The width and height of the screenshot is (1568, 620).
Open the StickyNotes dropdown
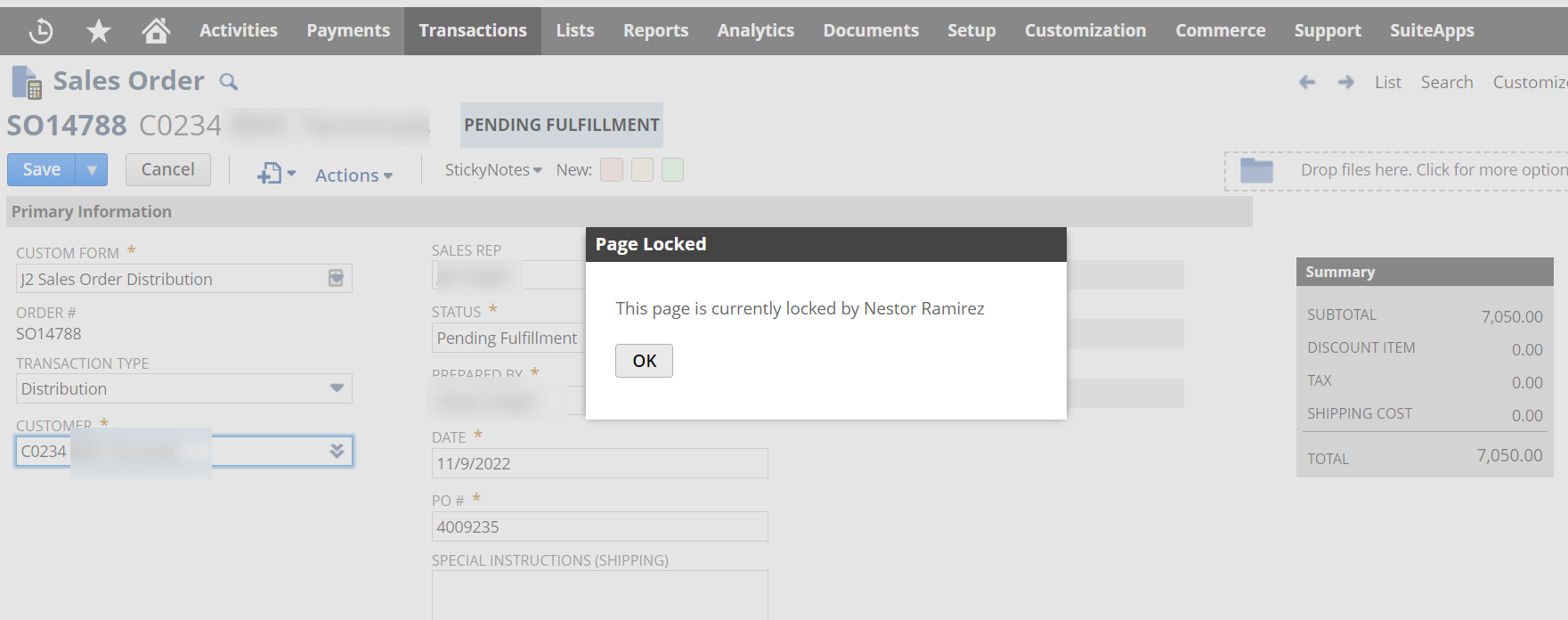493,170
